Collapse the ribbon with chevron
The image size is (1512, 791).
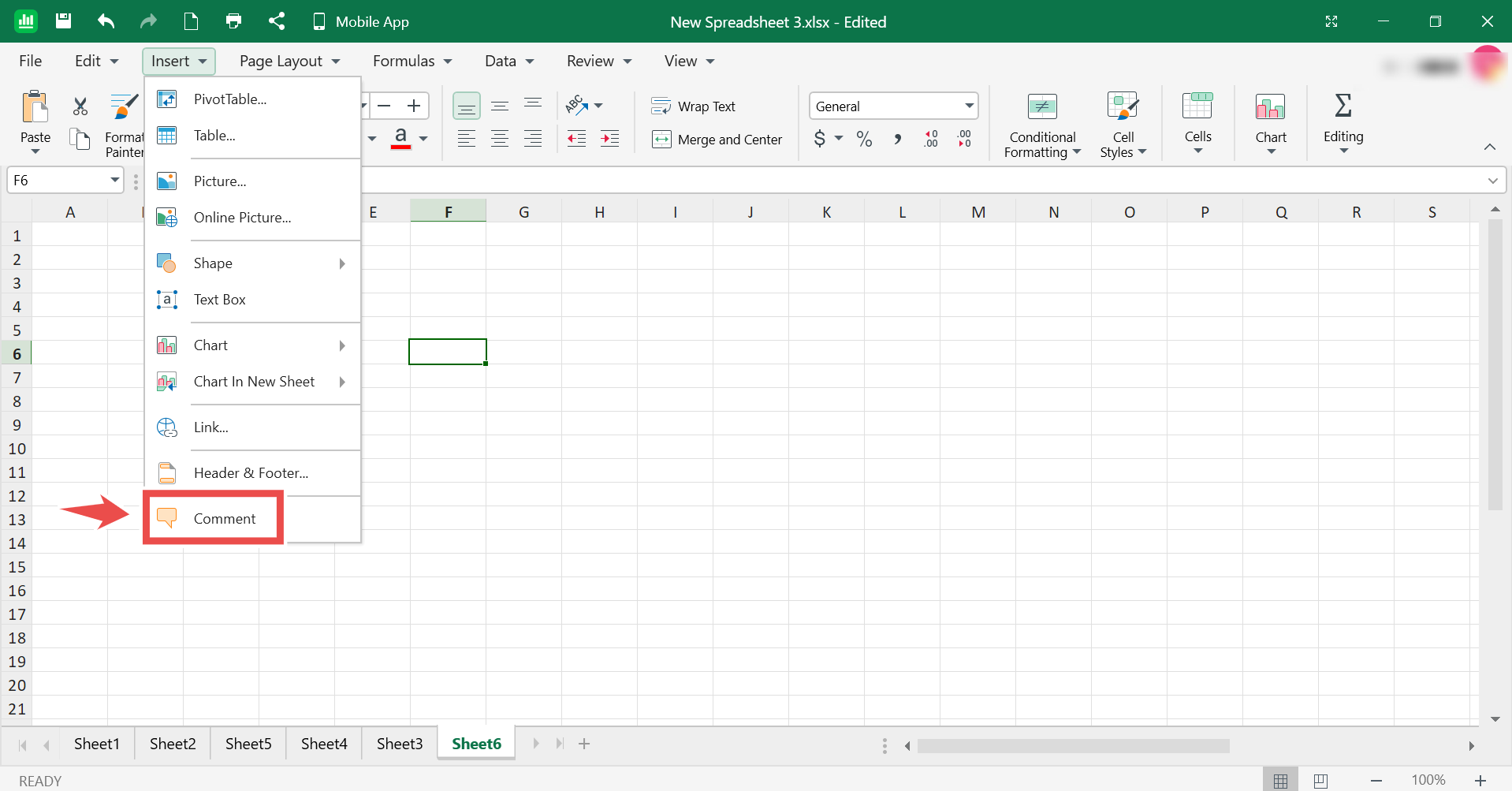[x=1490, y=147]
